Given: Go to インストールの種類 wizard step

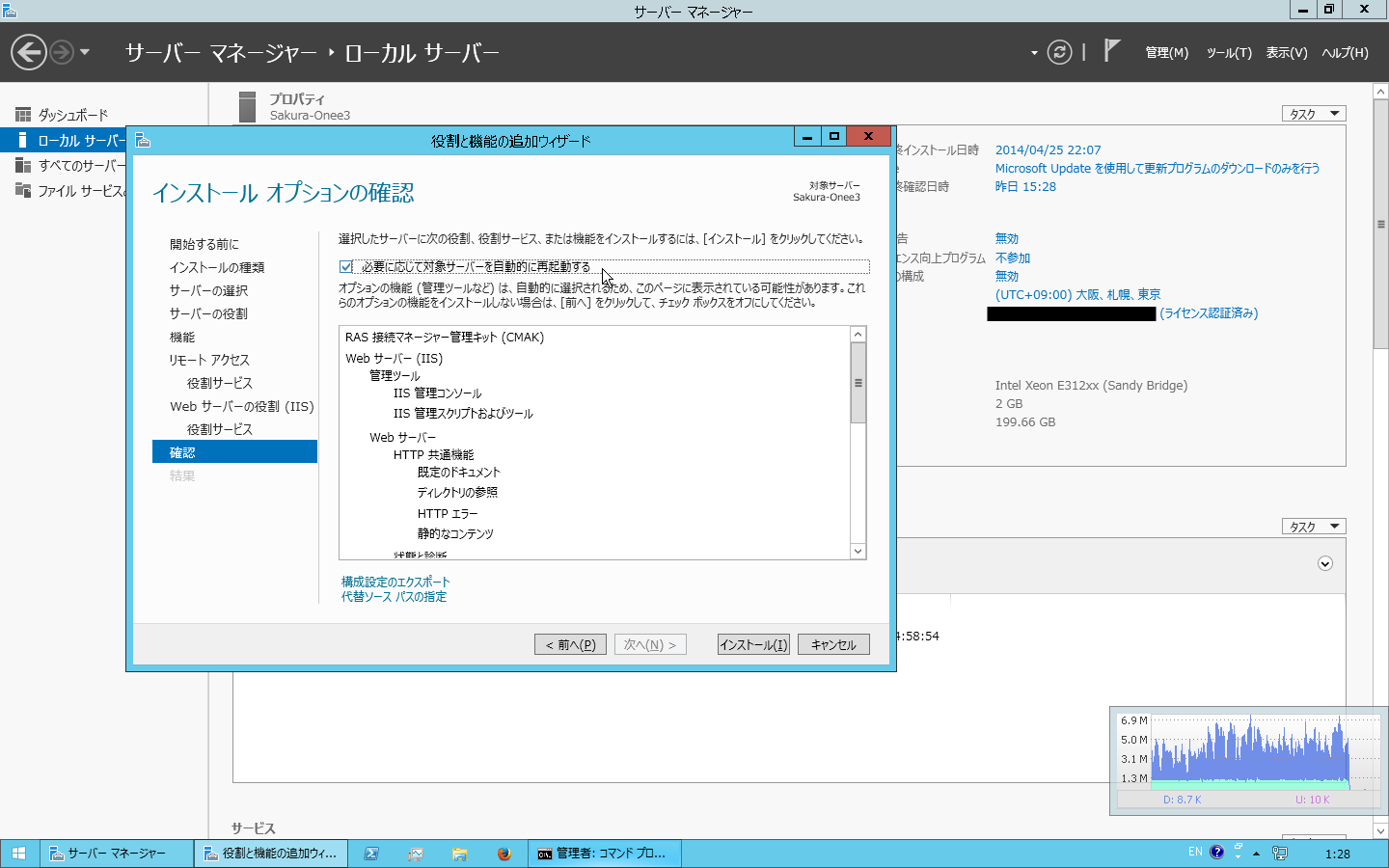Looking at the screenshot, I should 217,267.
